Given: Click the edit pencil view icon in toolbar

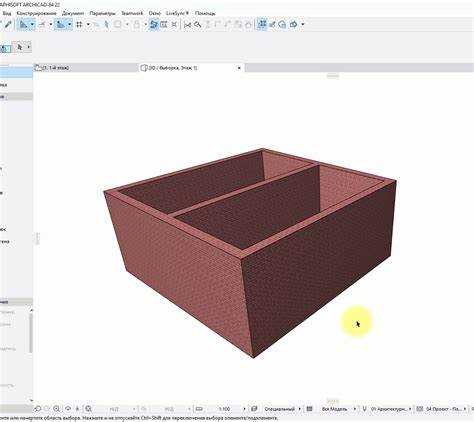Looking at the screenshot, I should coord(272,24).
